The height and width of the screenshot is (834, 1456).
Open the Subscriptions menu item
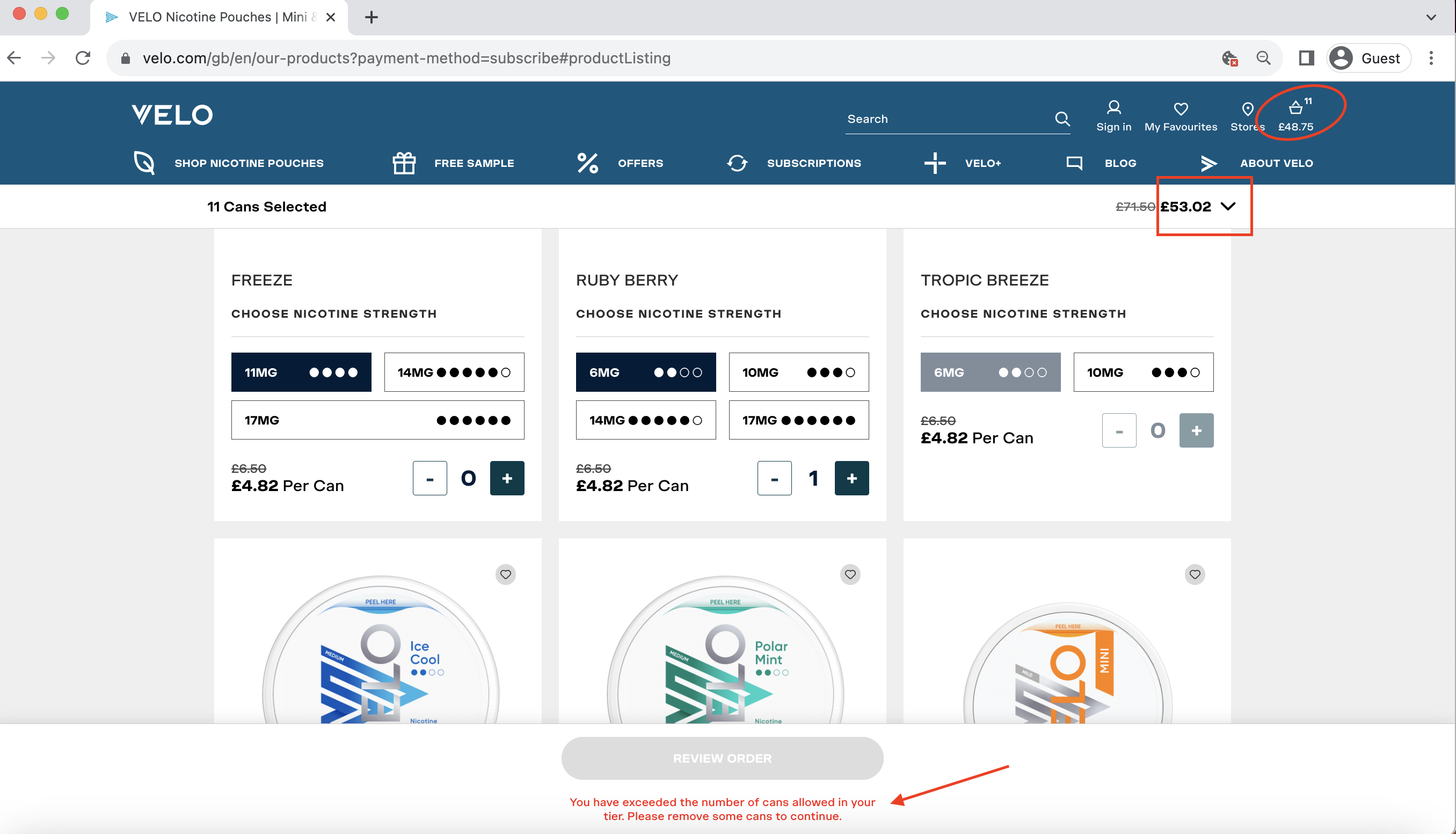(813, 163)
